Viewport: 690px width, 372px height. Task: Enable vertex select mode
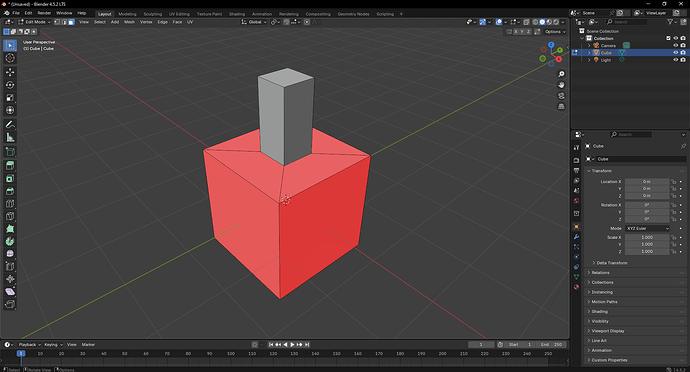pos(57,22)
